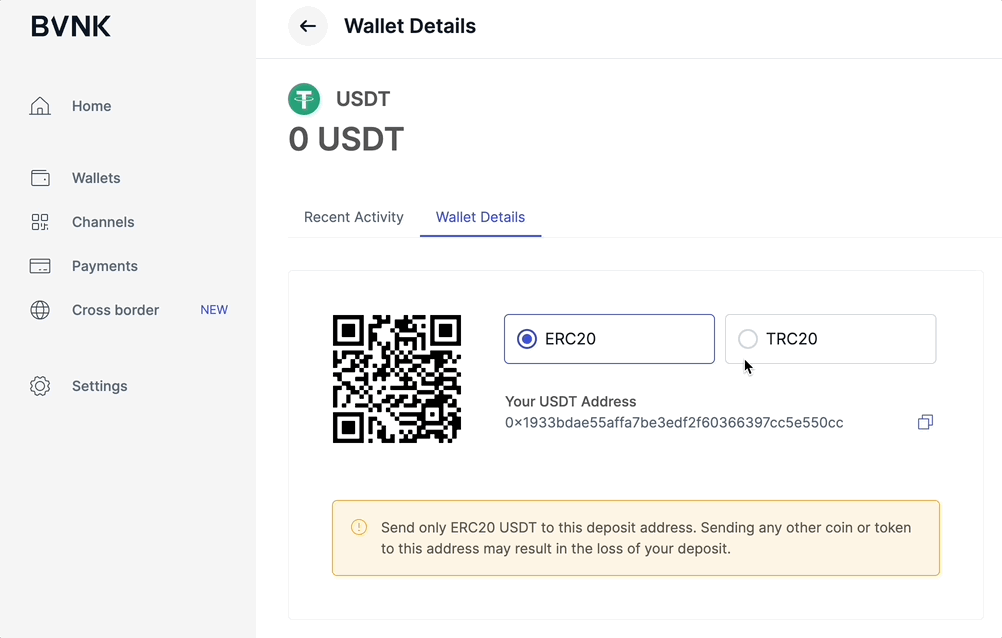Select the TRC20 network radio button
The width and height of the screenshot is (1002, 638).
[748, 339]
